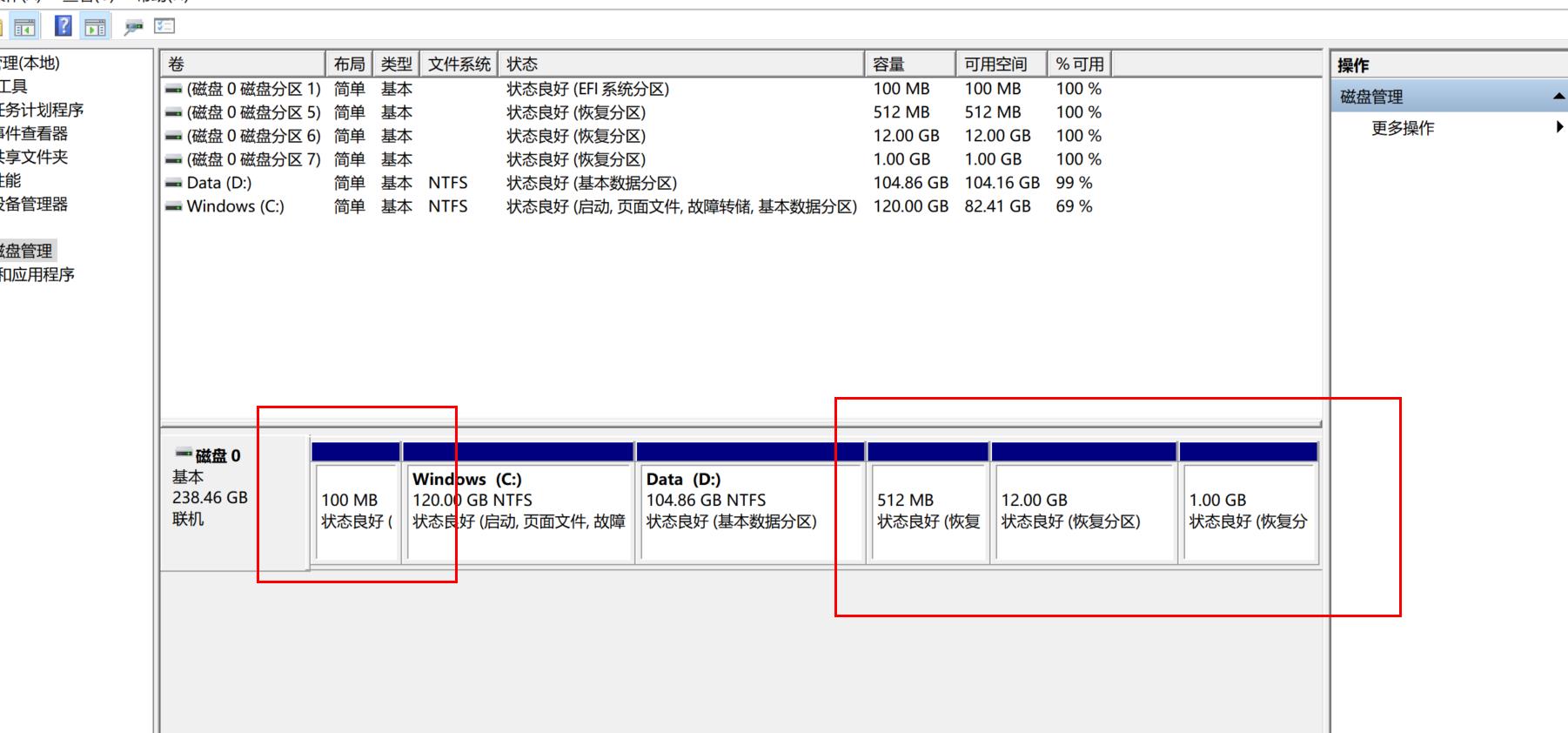This screenshot has width=1568, height=733.
Task: Click the "104.86 GB" capacity cell in volume list
Action: point(911,183)
